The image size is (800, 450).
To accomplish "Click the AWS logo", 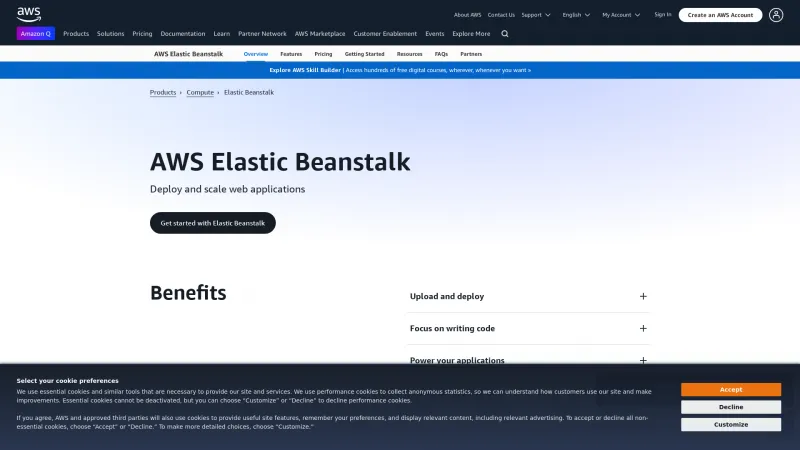I will click(x=29, y=14).
